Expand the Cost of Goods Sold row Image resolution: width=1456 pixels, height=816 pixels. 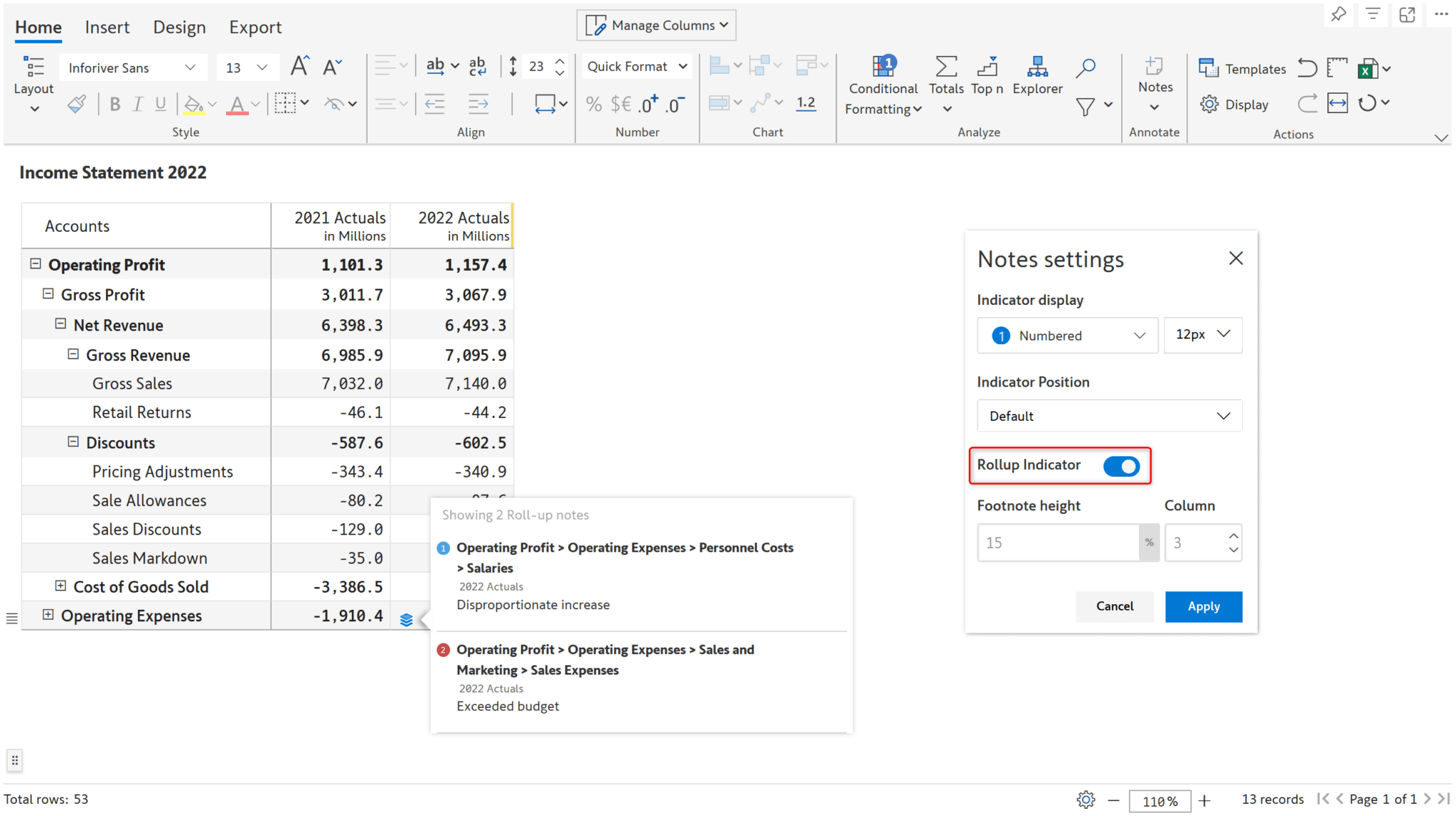coord(61,586)
